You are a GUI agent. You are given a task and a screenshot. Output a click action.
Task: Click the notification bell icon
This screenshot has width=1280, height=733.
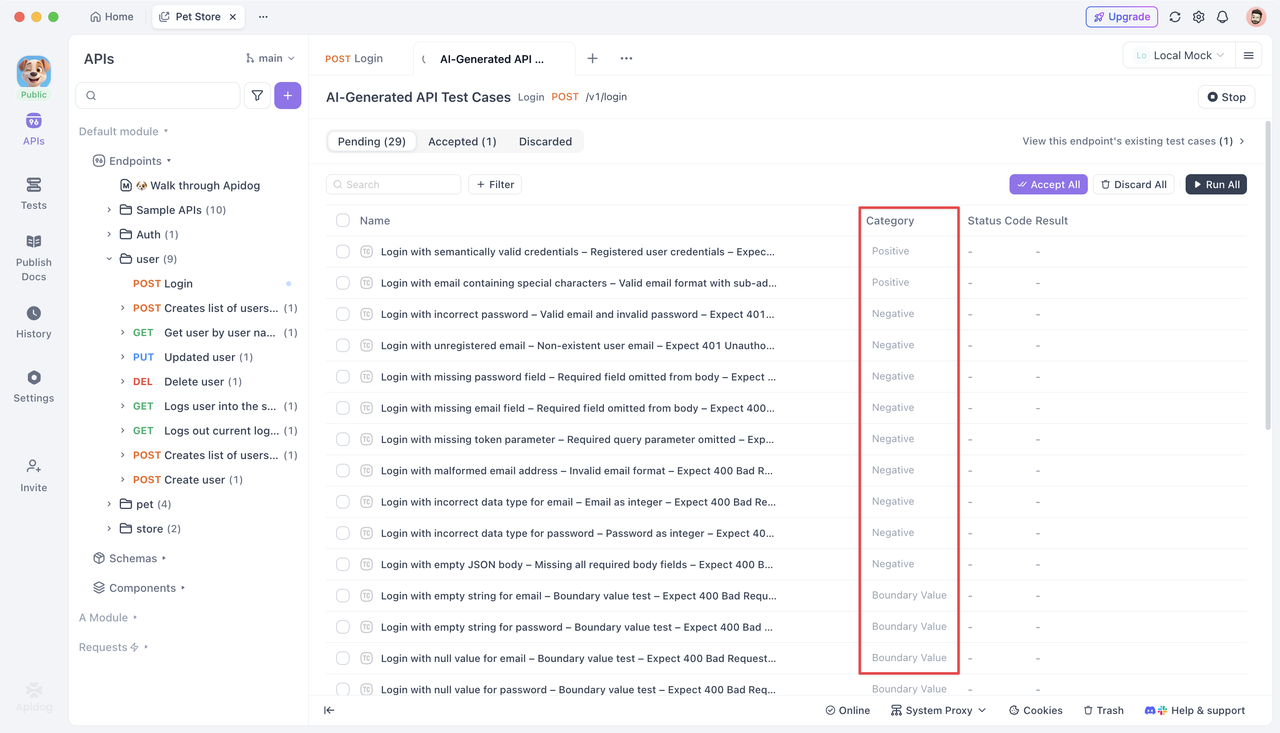pos(1222,17)
